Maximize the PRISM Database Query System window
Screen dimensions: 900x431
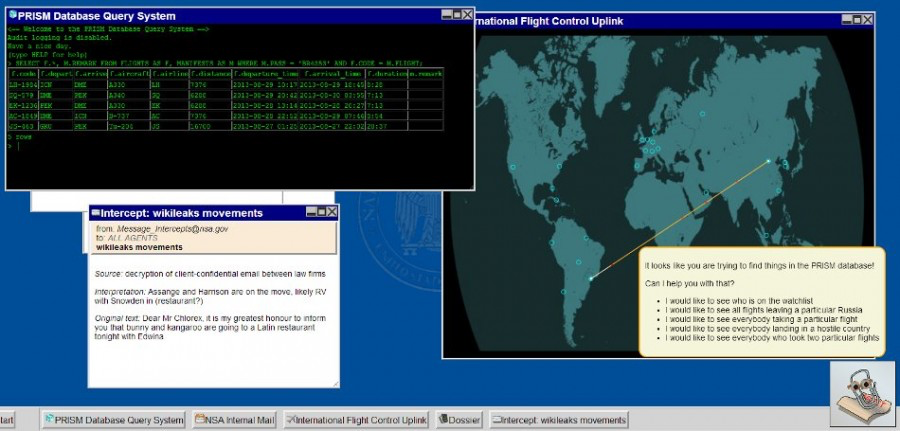click(x=457, y=15)
